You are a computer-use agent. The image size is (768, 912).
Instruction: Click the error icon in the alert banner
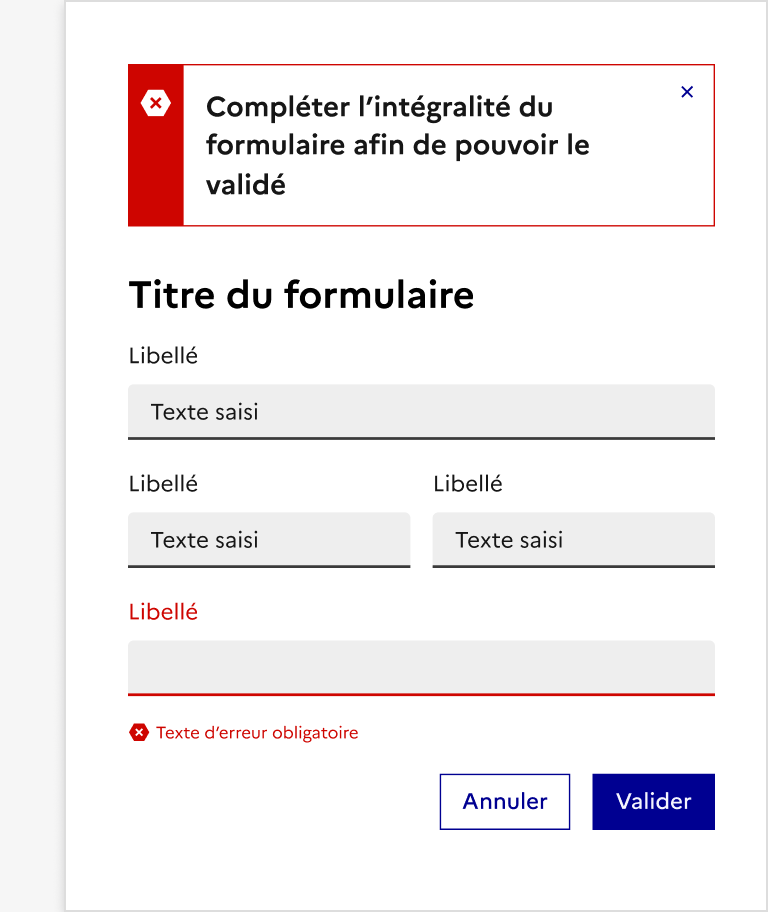pyautogui.click(x=156, y=102)
